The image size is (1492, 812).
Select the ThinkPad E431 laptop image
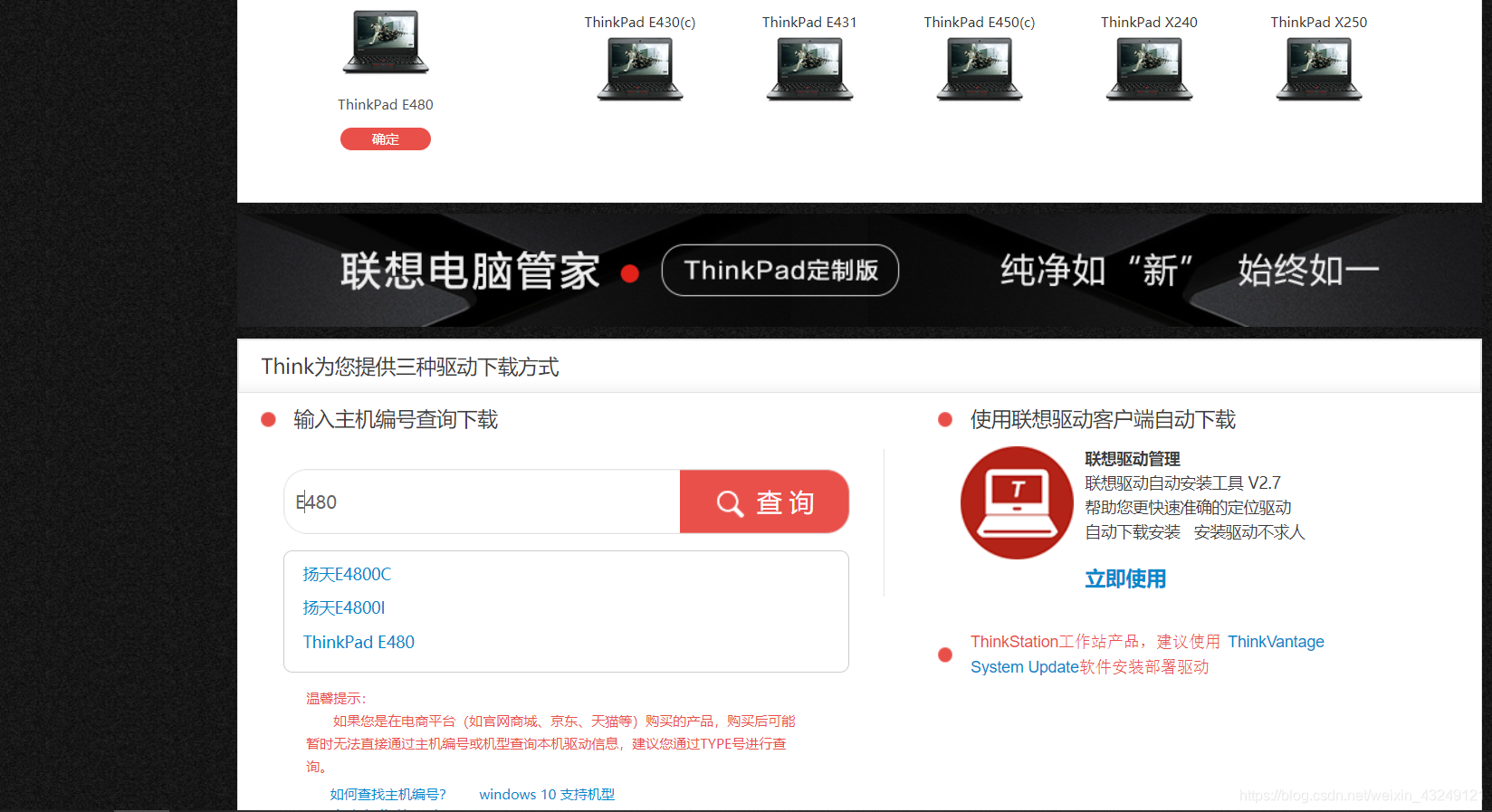(809, 70)
